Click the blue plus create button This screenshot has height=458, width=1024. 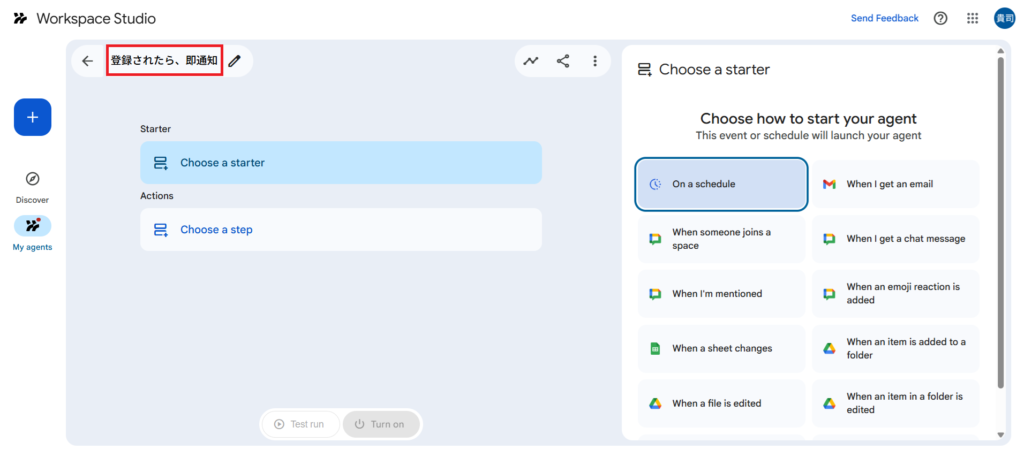pos(32,117)
